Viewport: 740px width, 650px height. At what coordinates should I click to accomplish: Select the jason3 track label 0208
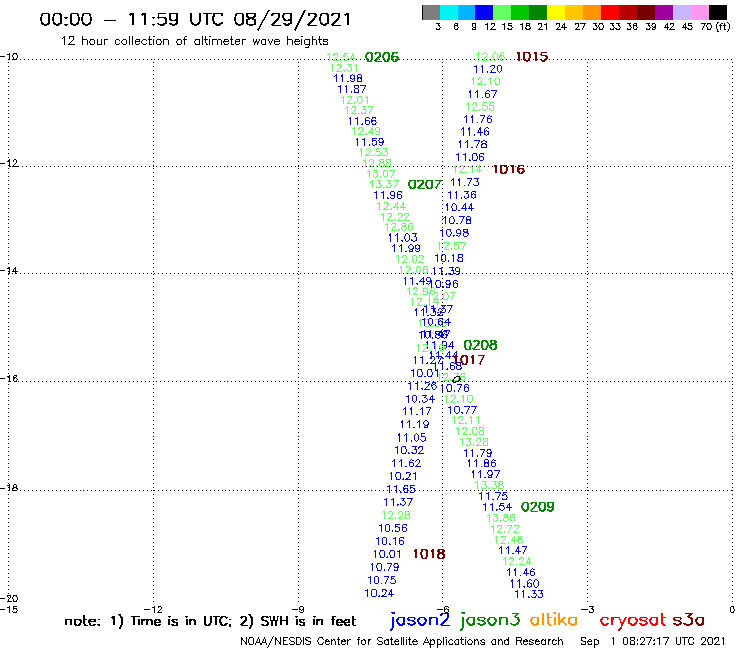480,345
